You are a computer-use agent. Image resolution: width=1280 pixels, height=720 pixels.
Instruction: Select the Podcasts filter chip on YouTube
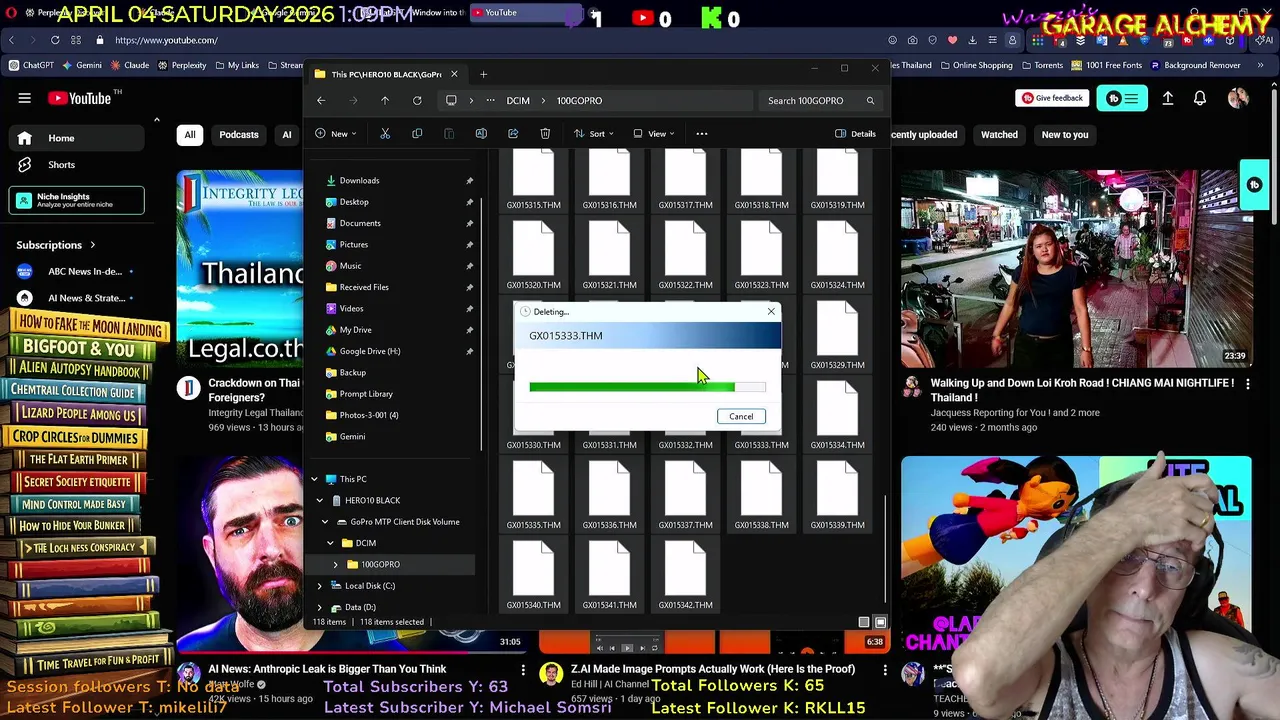coord(239,134)
